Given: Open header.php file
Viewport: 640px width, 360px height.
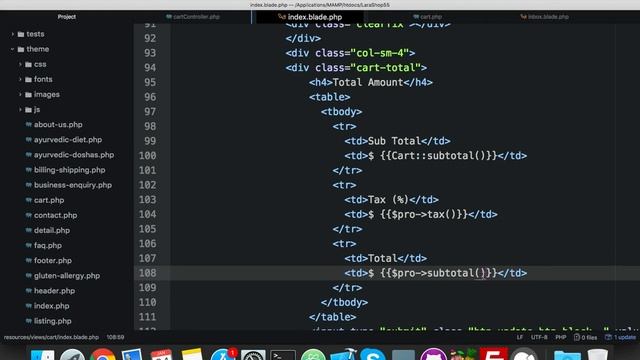Looking at the screenshot, I should [54, 291].
